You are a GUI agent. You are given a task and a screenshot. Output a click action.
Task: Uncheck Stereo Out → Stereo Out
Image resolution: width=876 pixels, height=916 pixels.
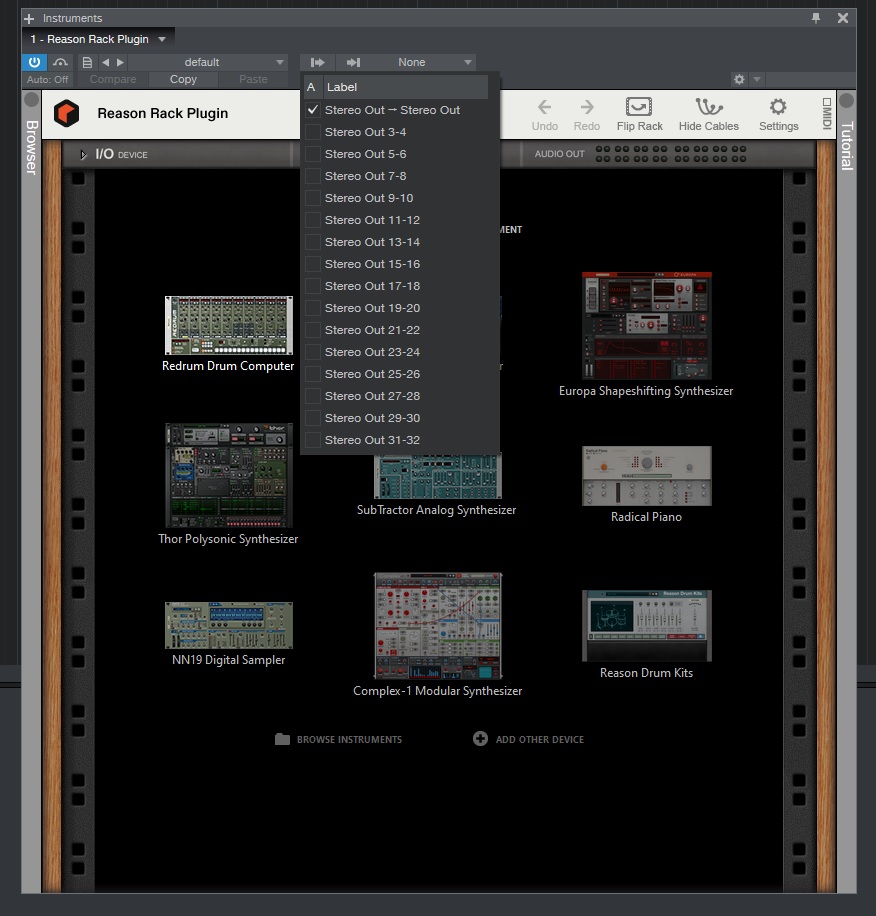(313, 110)
